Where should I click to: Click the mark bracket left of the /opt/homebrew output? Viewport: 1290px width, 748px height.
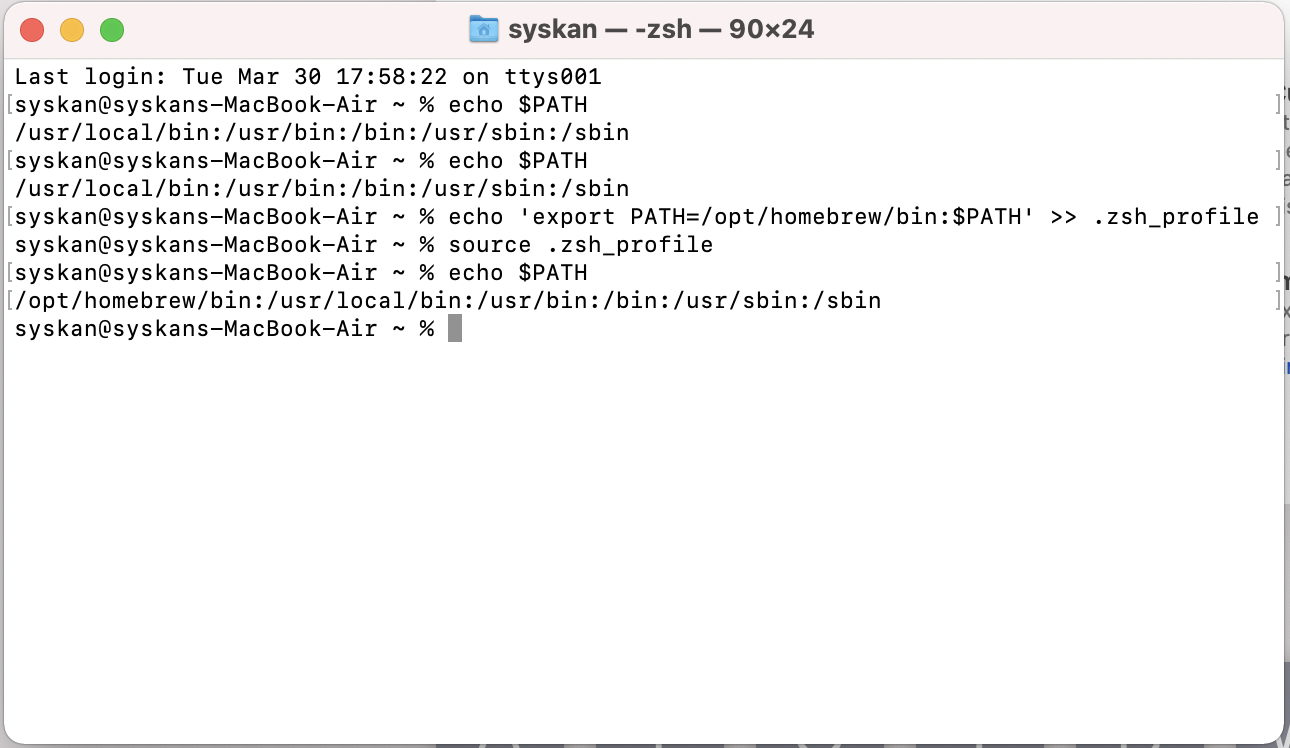pos(8,301)
